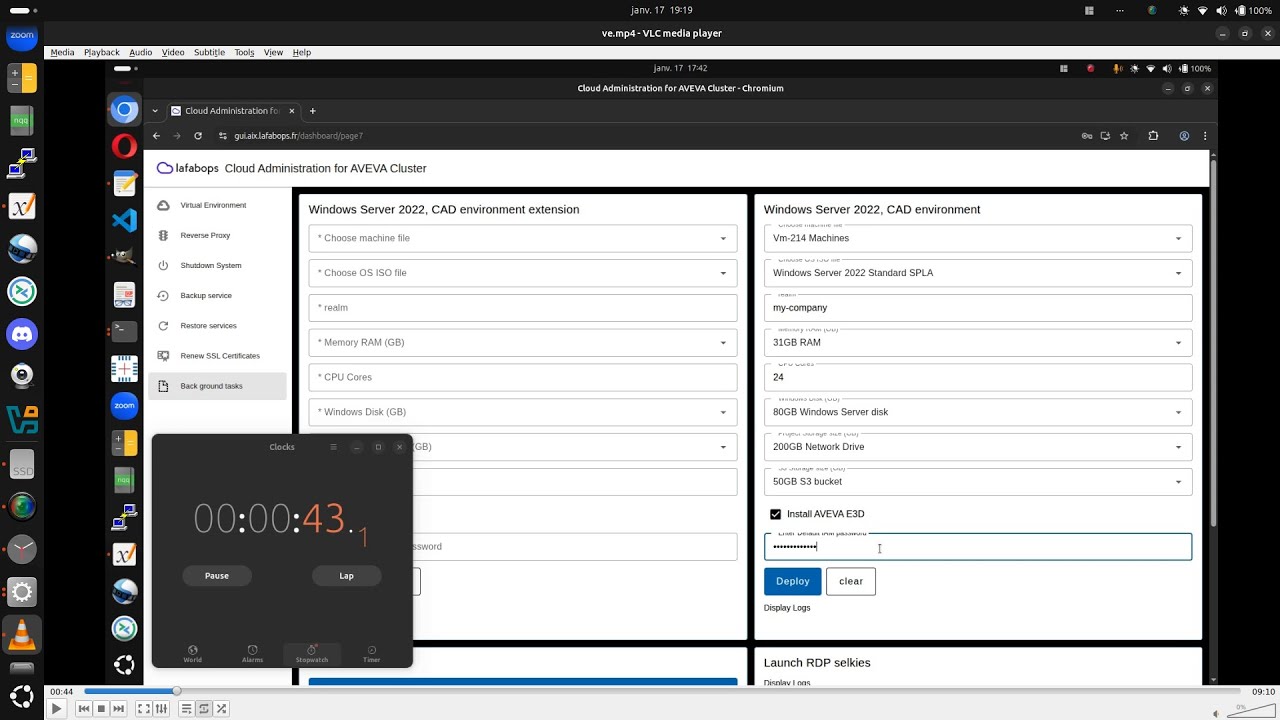
Task: Click Chromium reload page icon
Action: [x=198, y=136]
